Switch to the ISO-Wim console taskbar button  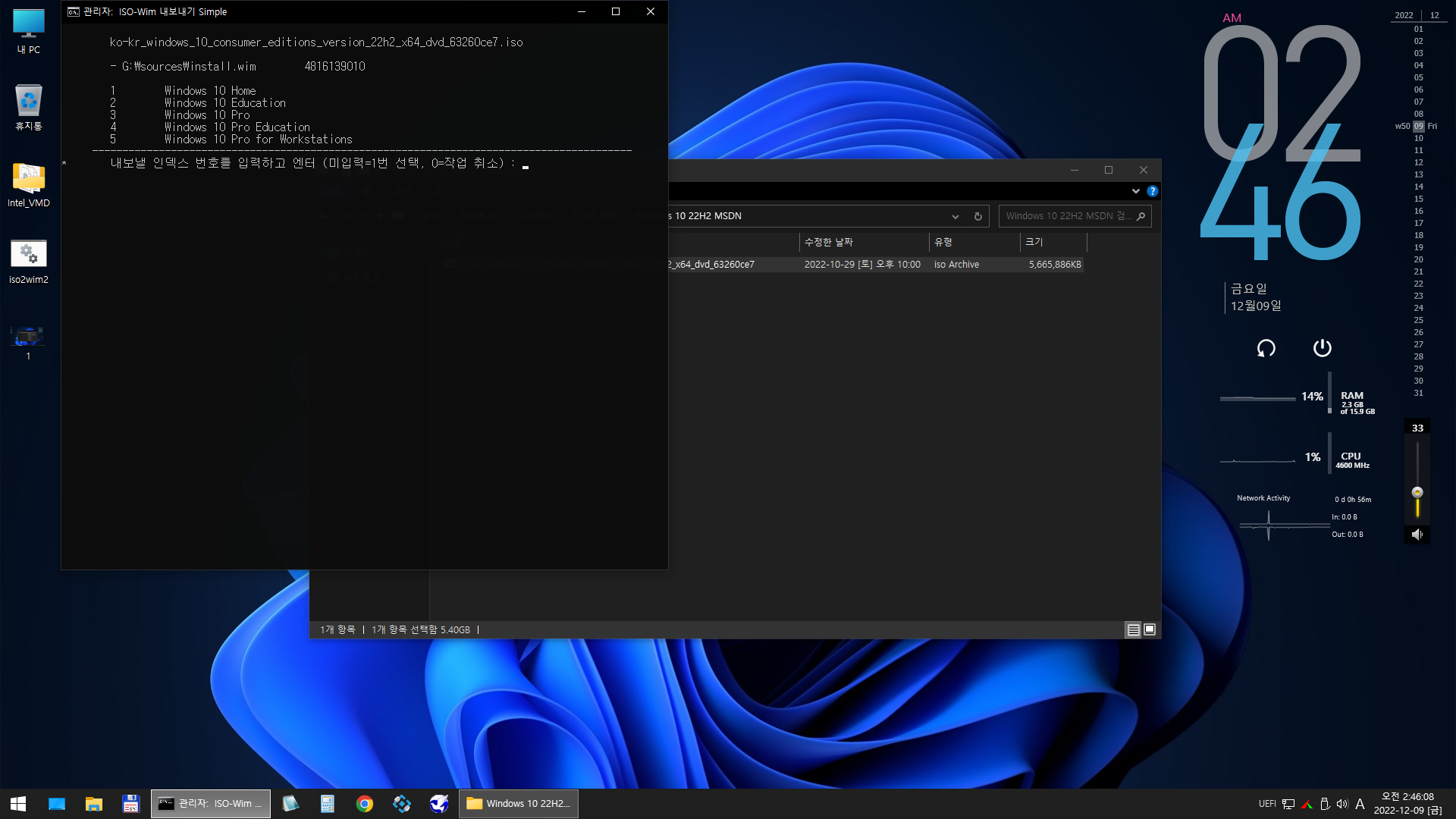[211, 804]
